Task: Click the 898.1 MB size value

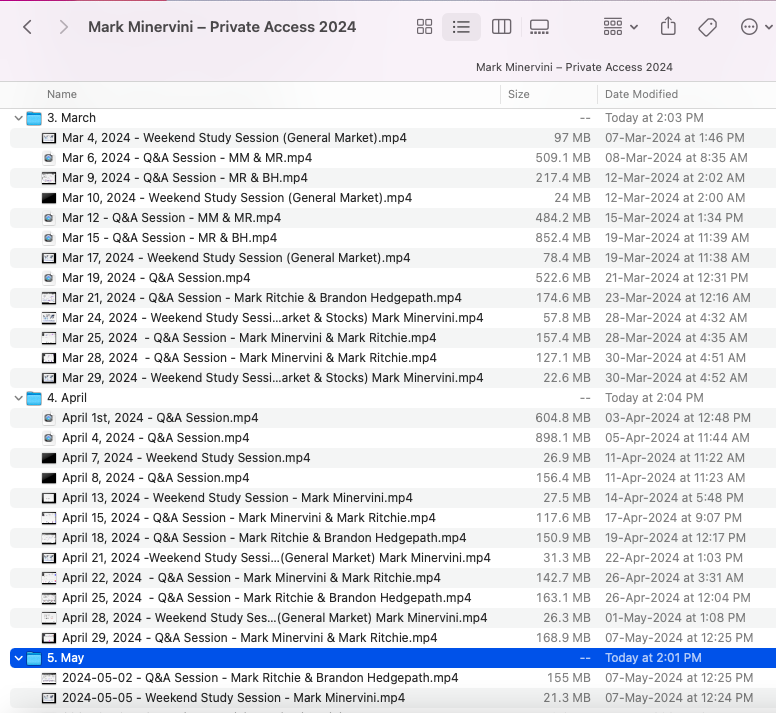Action: [x=563, y=438]
